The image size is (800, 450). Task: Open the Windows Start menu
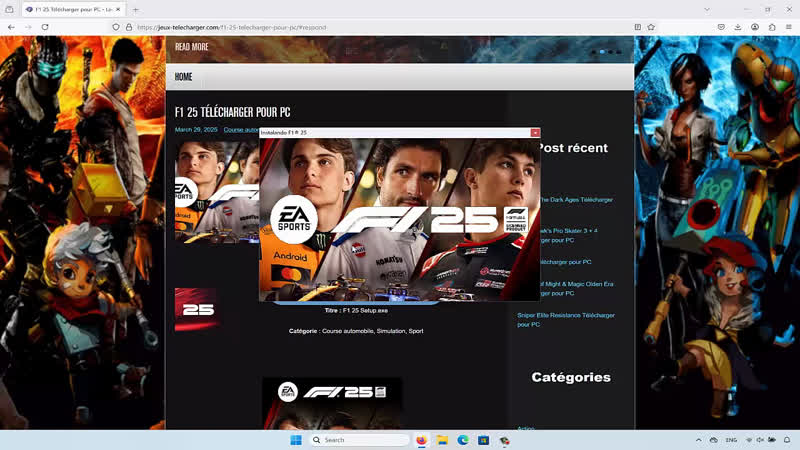pos(296,440)
